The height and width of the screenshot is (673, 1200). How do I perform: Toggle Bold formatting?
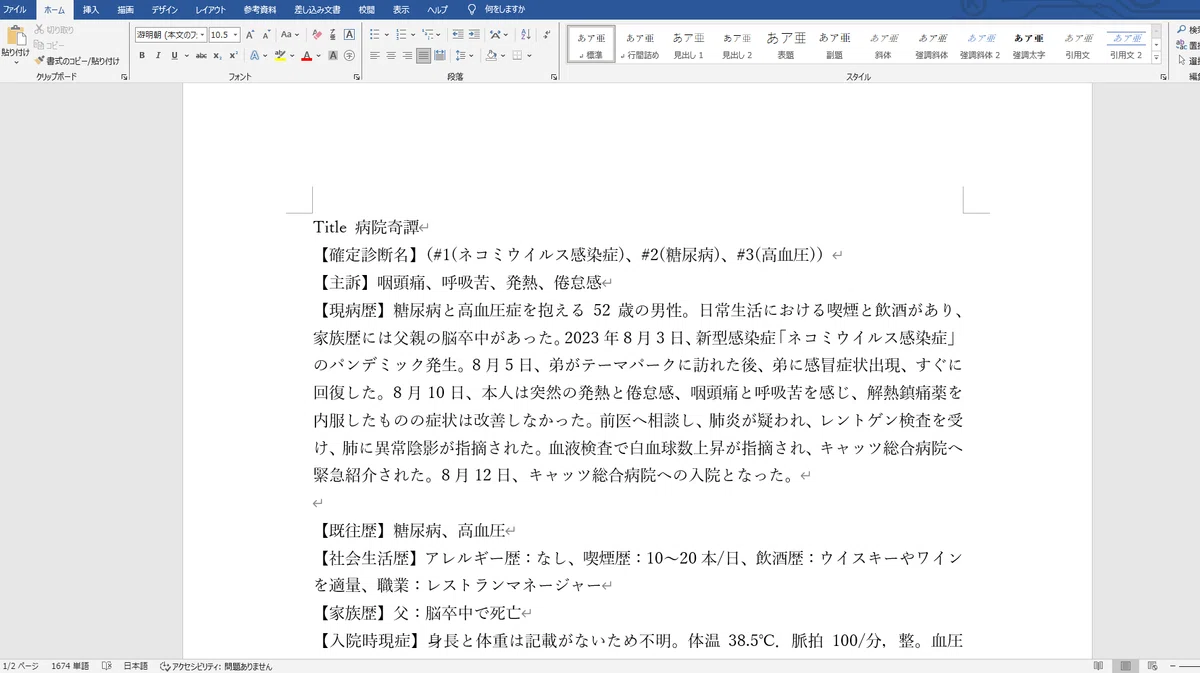click(142, 56)
